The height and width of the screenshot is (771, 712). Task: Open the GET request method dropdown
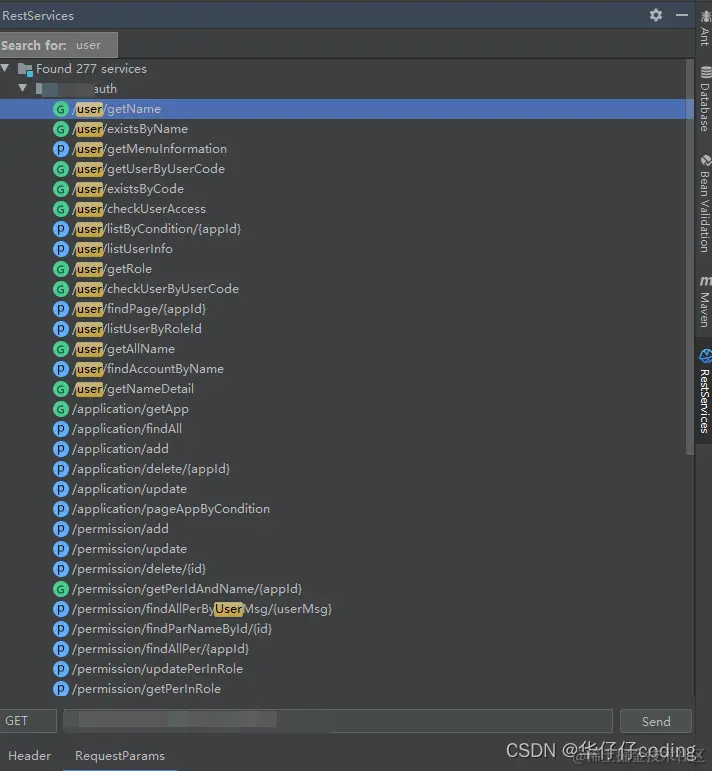point(28,721)
